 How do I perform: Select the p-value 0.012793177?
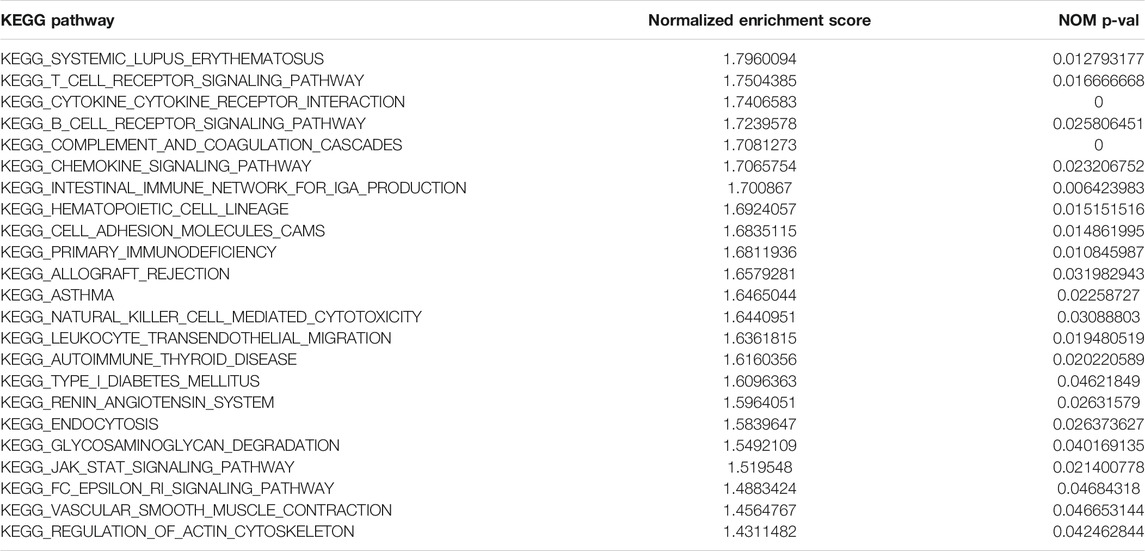(1099, 58)
